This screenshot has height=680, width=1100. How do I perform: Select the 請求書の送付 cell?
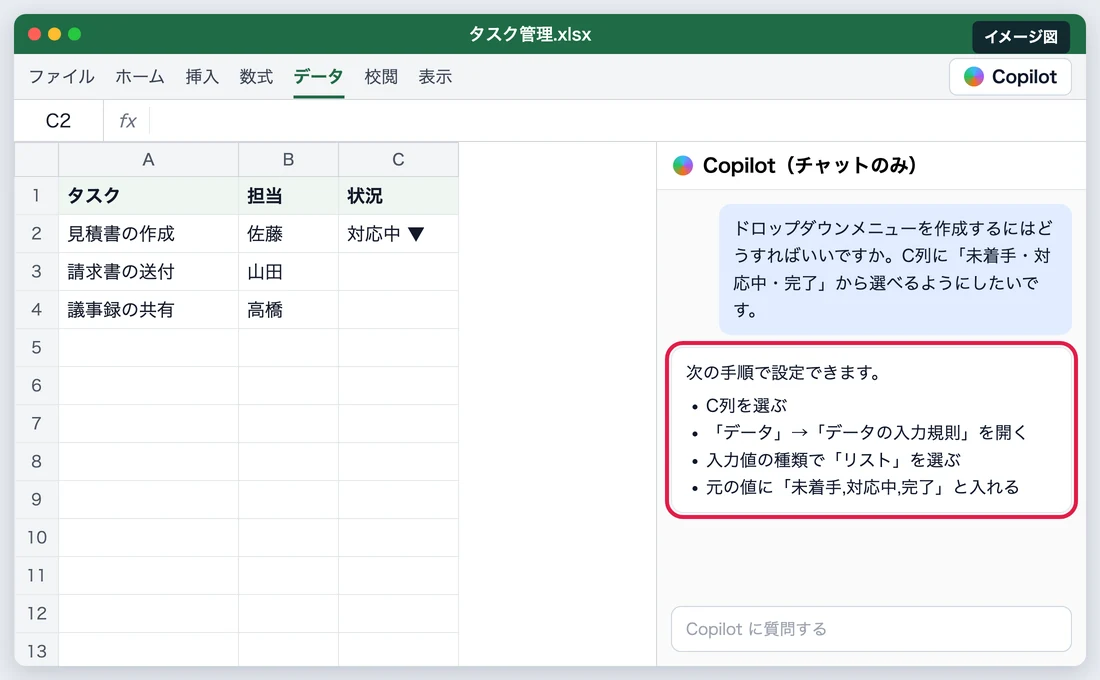click(148, 272)
